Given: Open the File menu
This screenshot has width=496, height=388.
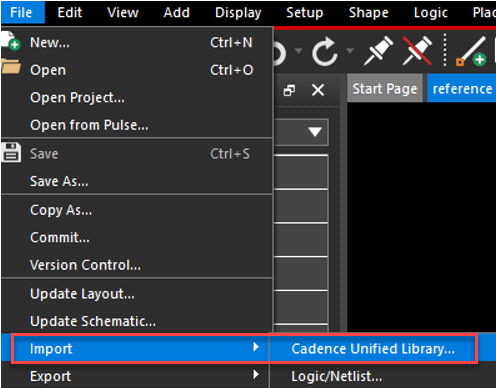Looking at the screenshot, I should click(x=22, y=12).
